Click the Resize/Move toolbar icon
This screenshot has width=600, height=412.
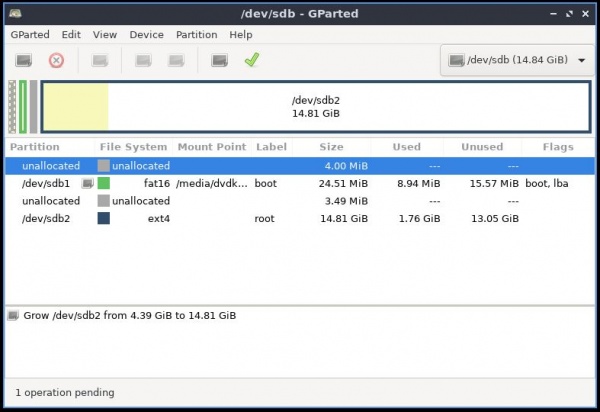tap(100, 60)
